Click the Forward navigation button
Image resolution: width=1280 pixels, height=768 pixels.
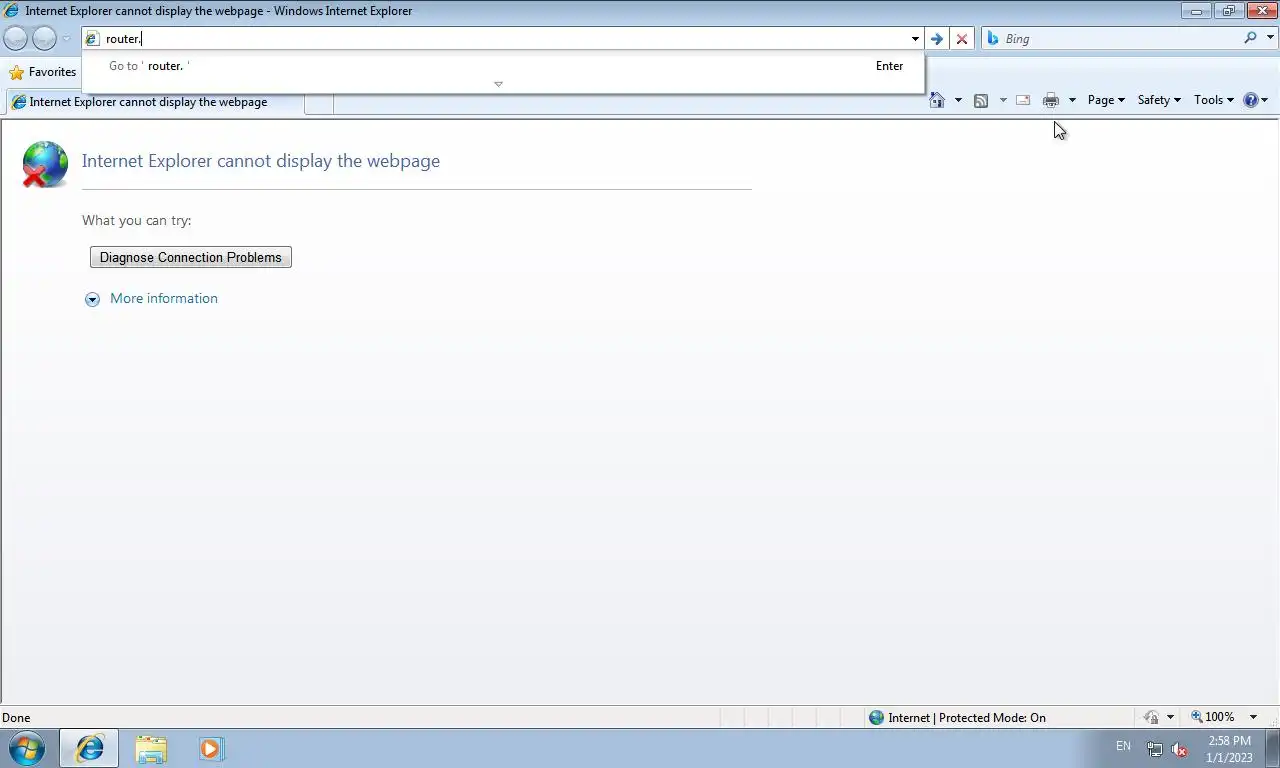(x=44, y=39)
